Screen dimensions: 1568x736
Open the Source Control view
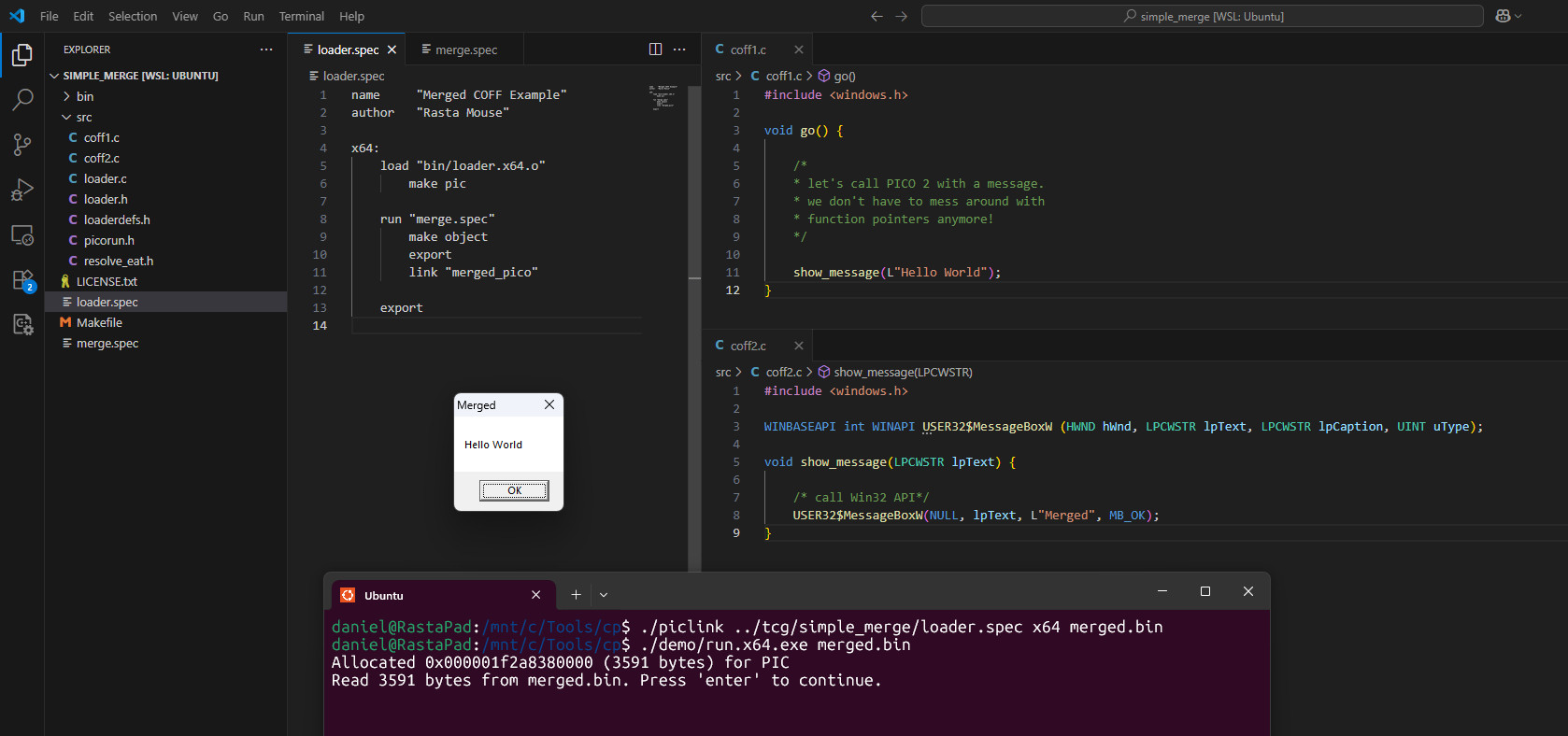(22, 145)
